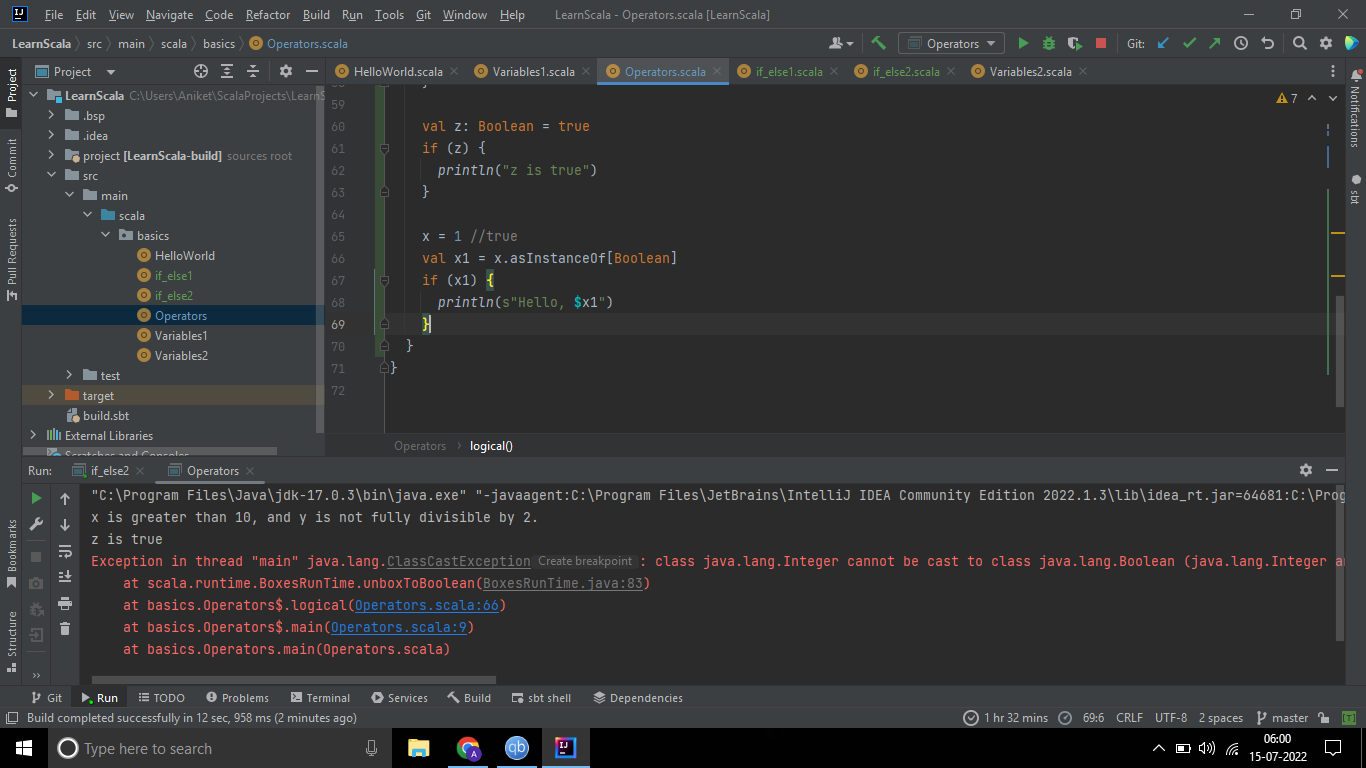Image resolution: width=1366 pixels, height=768 pixels.
Task: Click the master branch widget
Action: tap(1282, 718)
